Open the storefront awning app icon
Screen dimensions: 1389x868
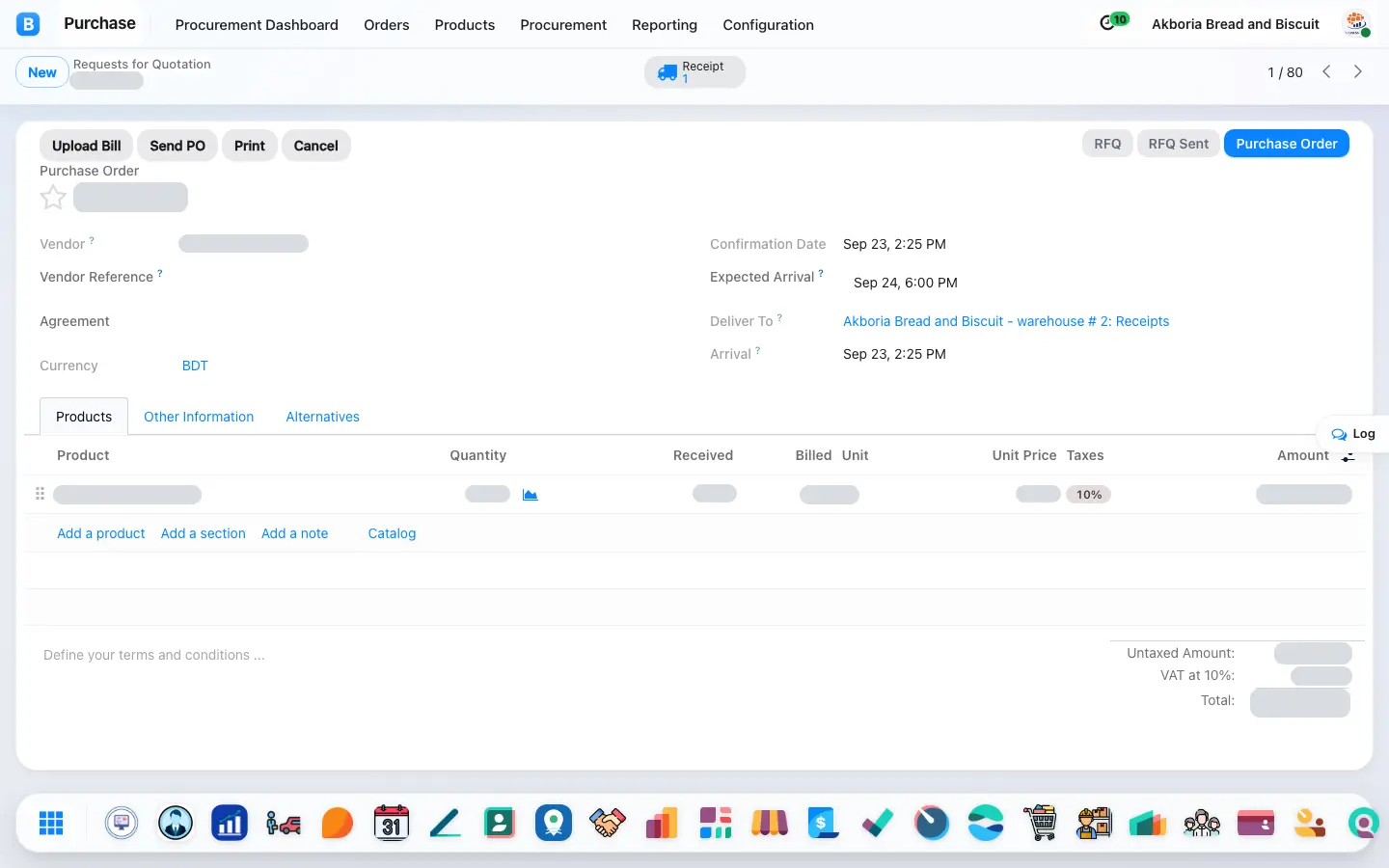point(770,823)
